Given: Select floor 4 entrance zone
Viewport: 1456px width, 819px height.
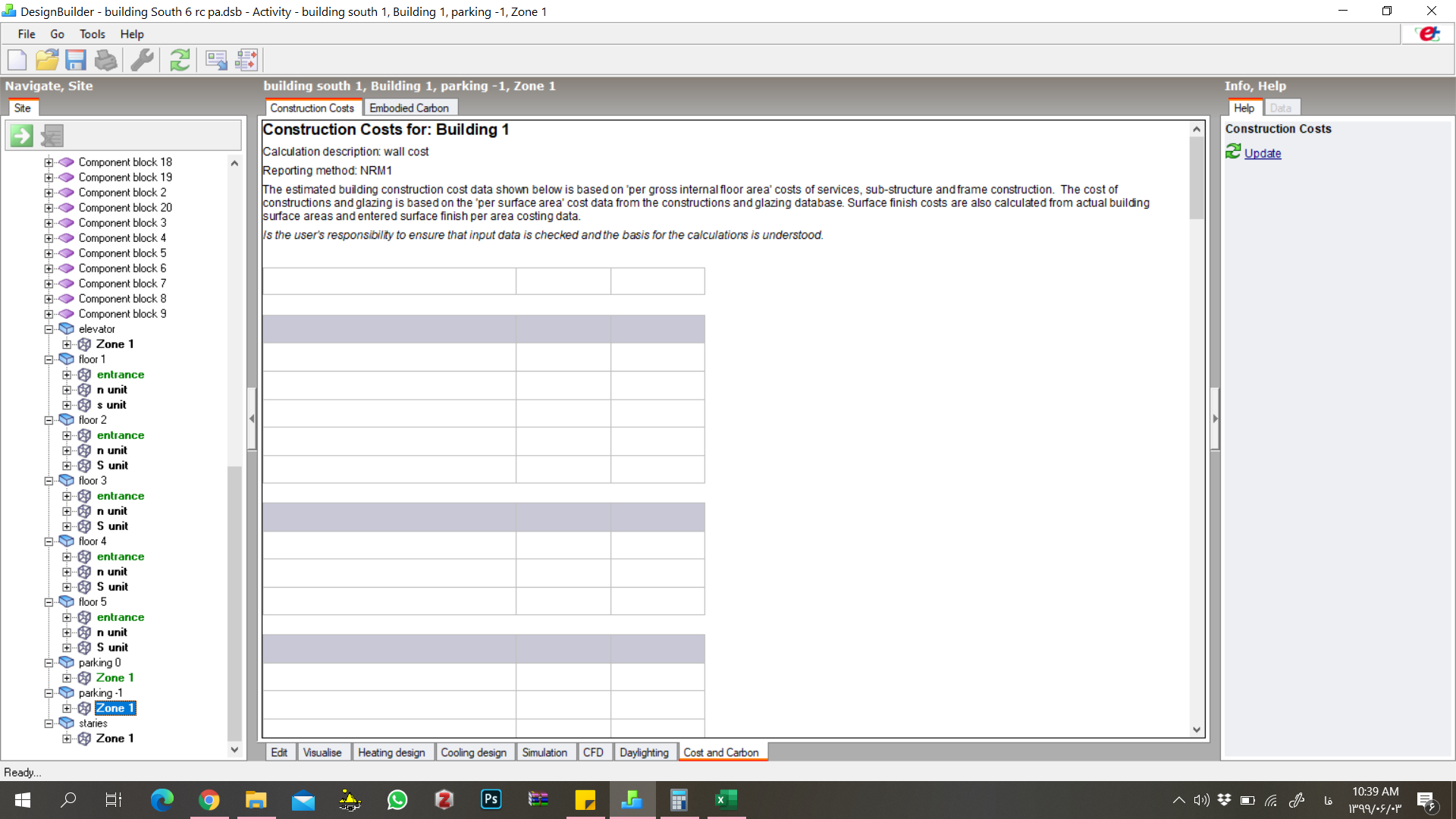Looking at the screenshot, I should [121, 557].
